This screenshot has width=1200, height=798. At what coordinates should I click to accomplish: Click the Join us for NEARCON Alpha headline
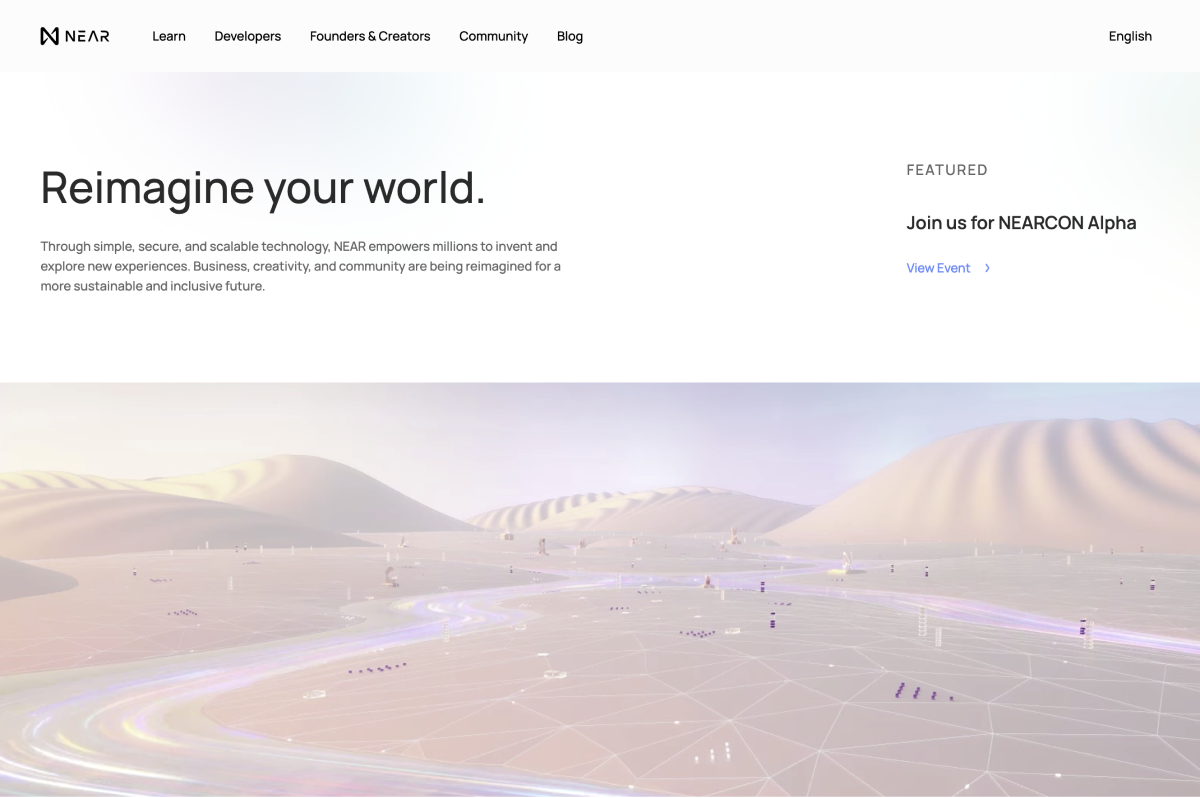(1021, 223)
